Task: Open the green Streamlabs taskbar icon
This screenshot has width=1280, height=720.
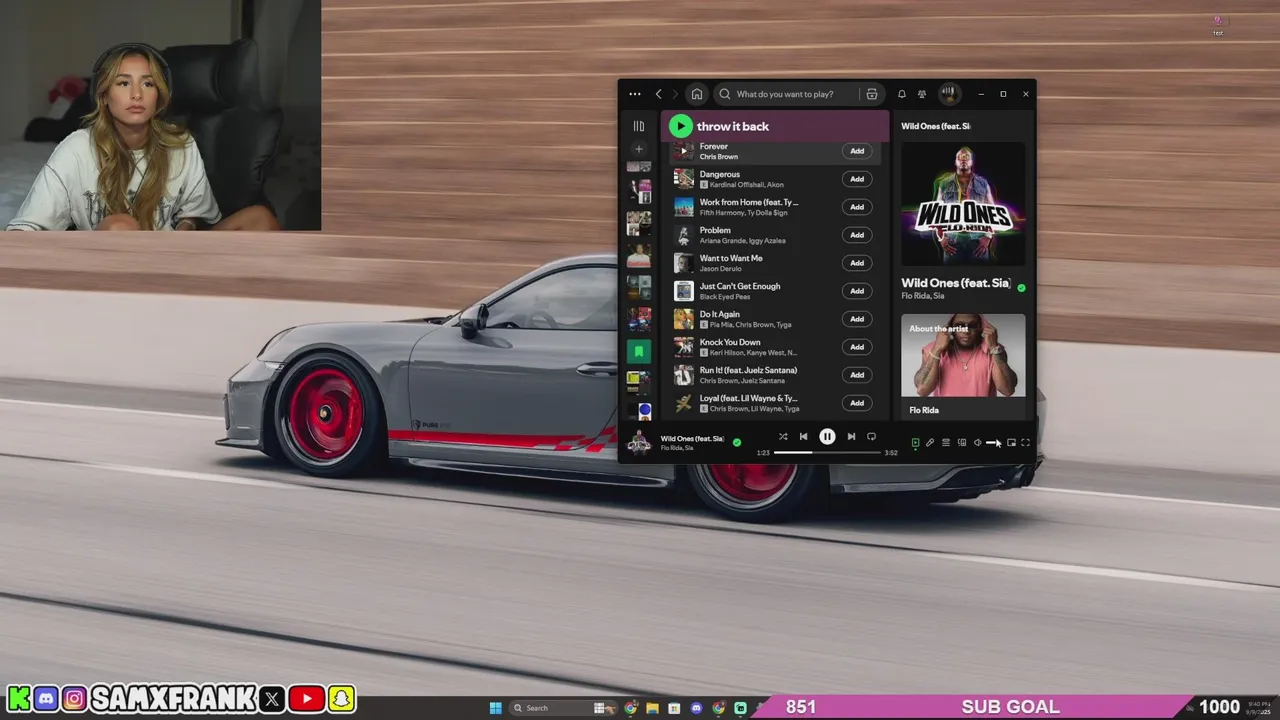Action: tap(740, 708)
